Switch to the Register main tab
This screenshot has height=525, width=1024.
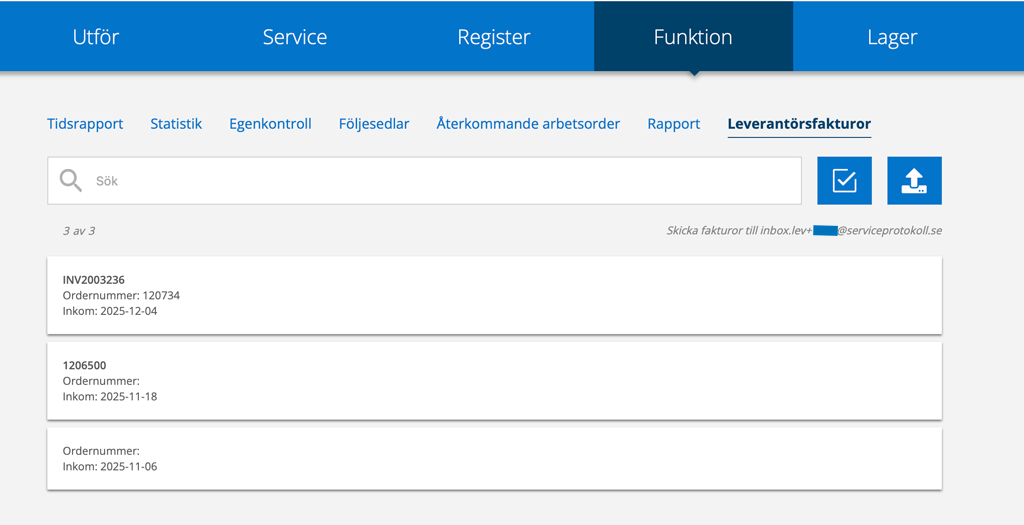494,37
